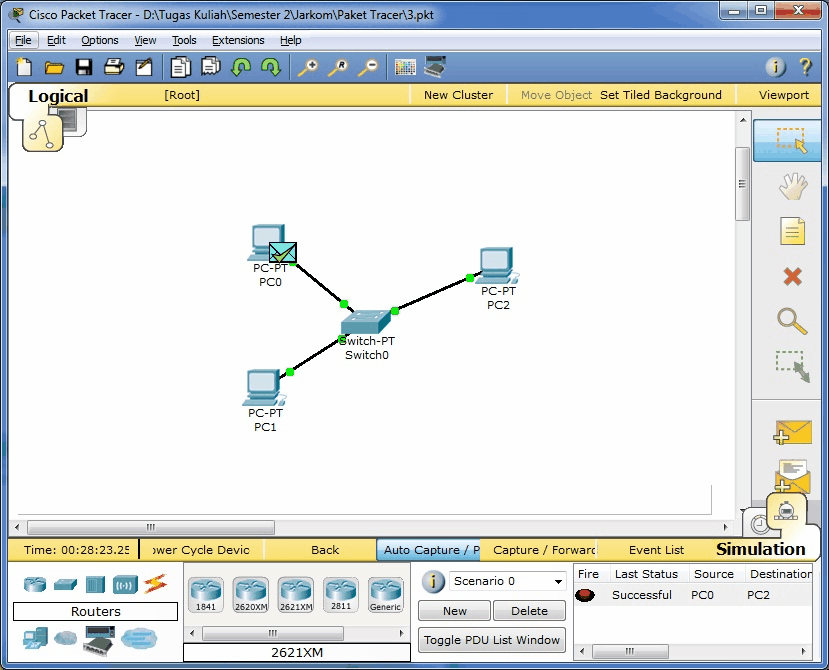Select the Routers device category icon
Screen dimensions: 829x670
coord(35,584)
